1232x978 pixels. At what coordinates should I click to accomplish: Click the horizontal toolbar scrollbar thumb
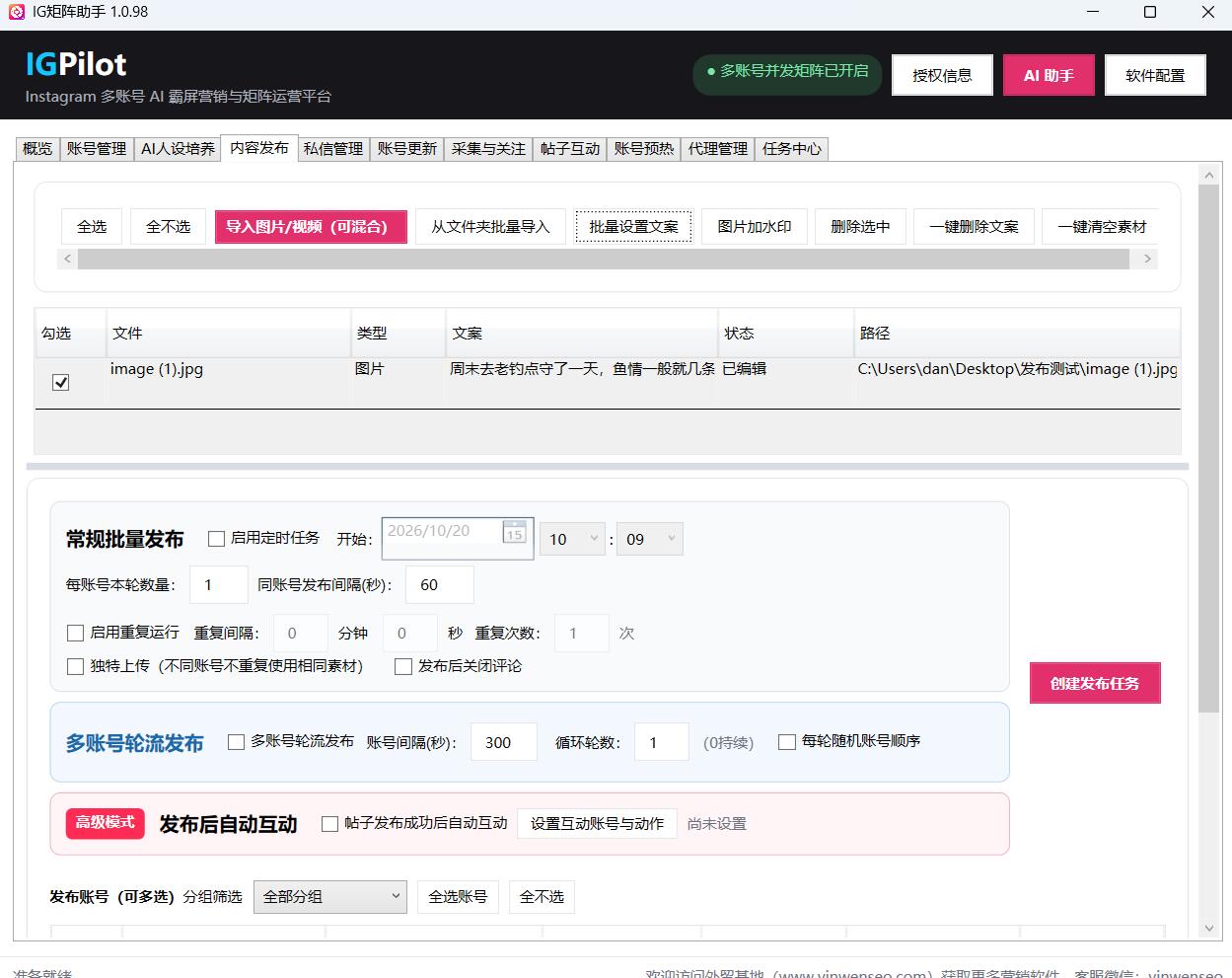(x=604, y=259)
